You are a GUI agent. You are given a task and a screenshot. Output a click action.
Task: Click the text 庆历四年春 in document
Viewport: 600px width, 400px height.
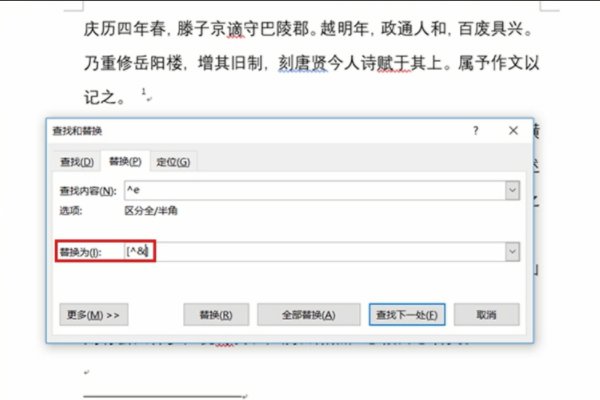[124, 29]
